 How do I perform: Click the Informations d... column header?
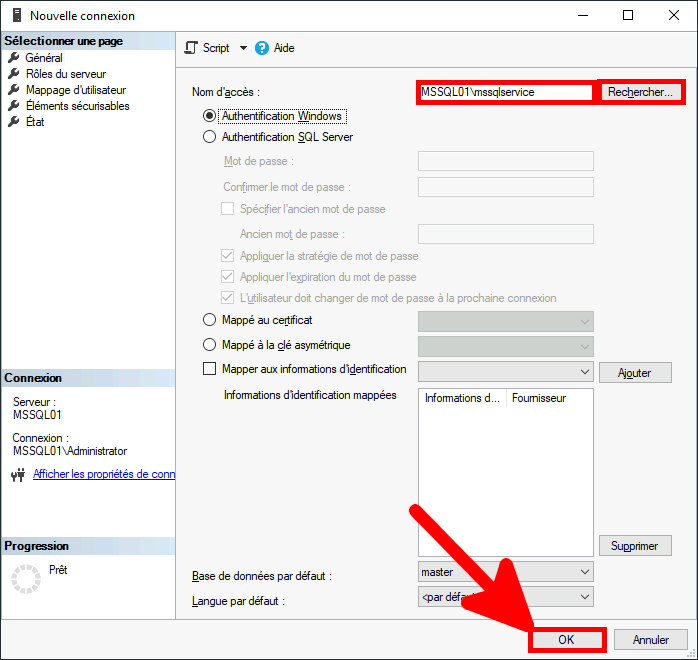click(462, 398)
